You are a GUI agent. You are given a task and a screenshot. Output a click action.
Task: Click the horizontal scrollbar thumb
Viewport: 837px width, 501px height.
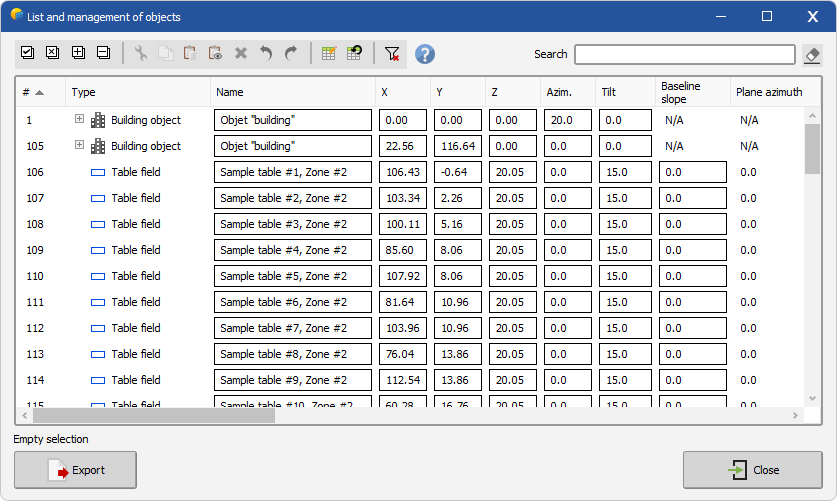154,416
